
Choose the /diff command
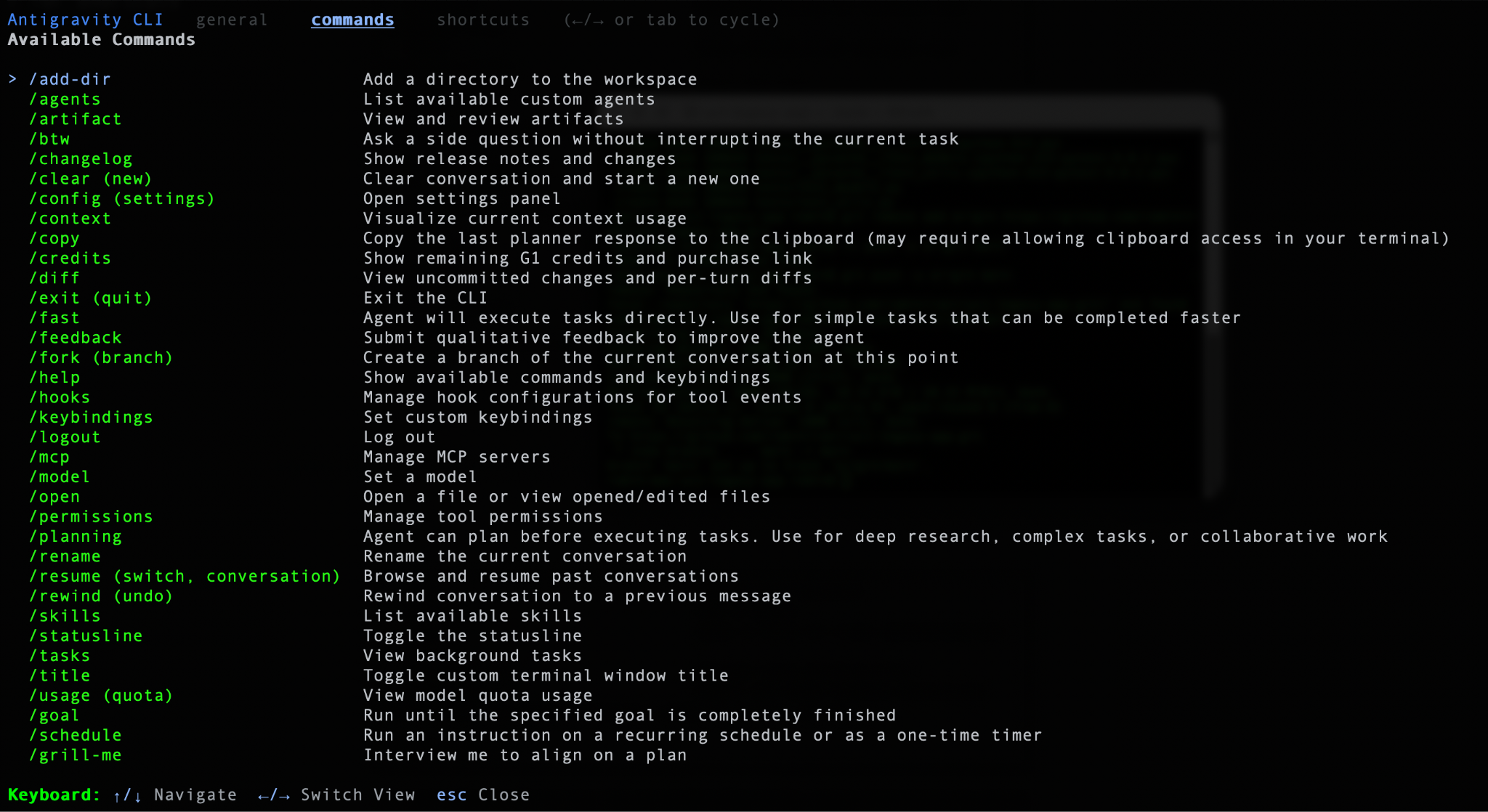[54, 277]
